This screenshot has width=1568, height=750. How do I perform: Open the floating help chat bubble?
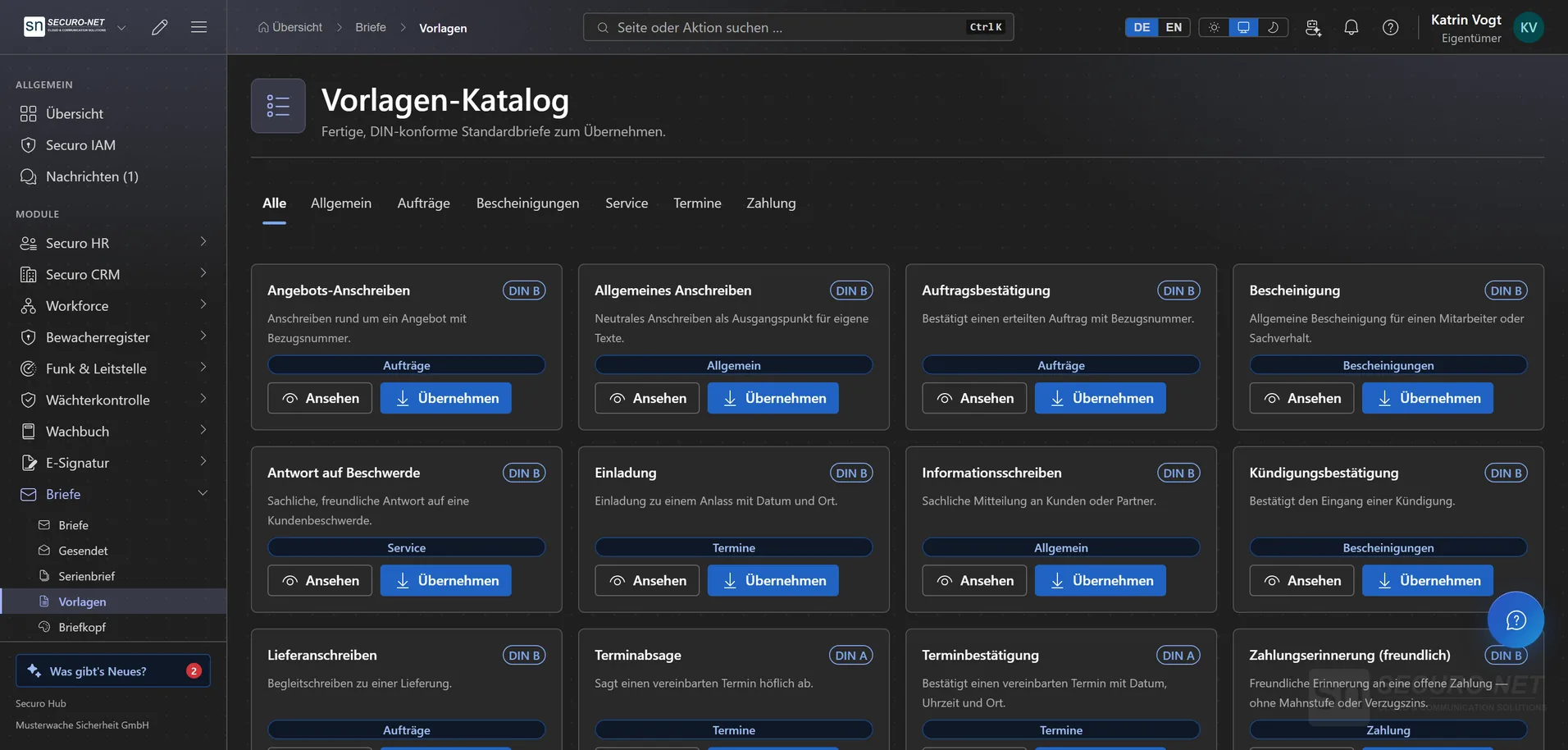point(1516,620)
